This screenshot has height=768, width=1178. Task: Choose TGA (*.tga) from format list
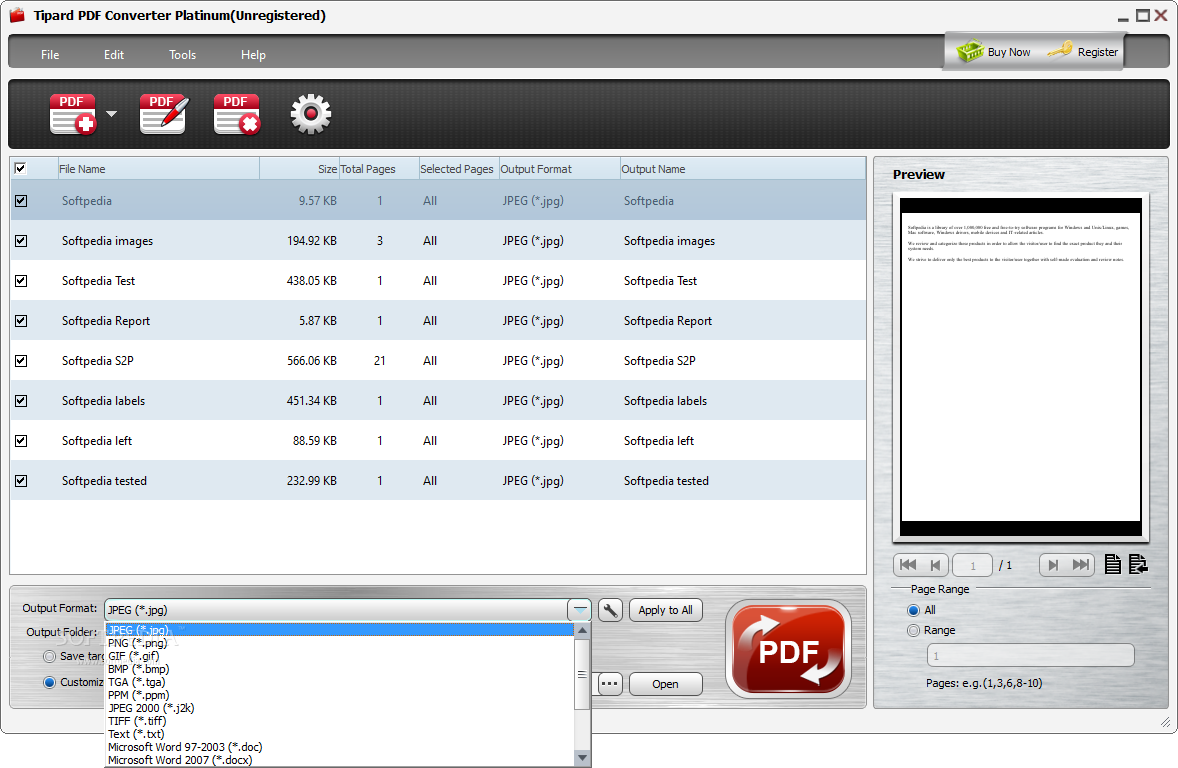[x=340, y=682]
